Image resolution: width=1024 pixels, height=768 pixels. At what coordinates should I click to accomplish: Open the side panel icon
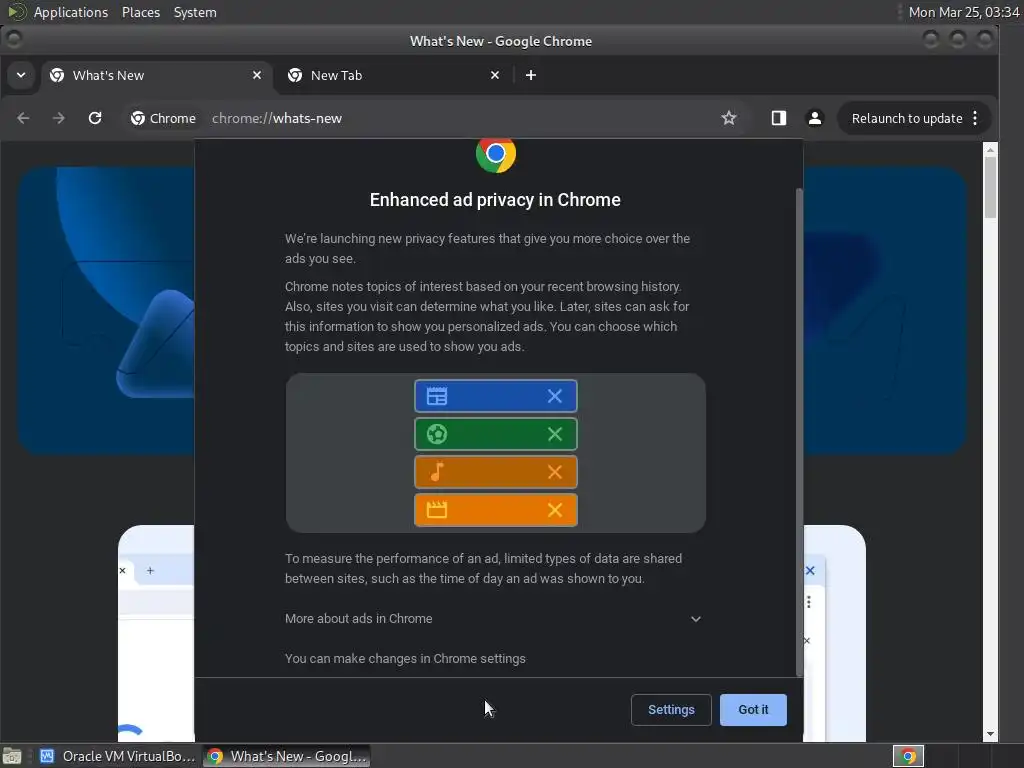(x=778, y=118)
